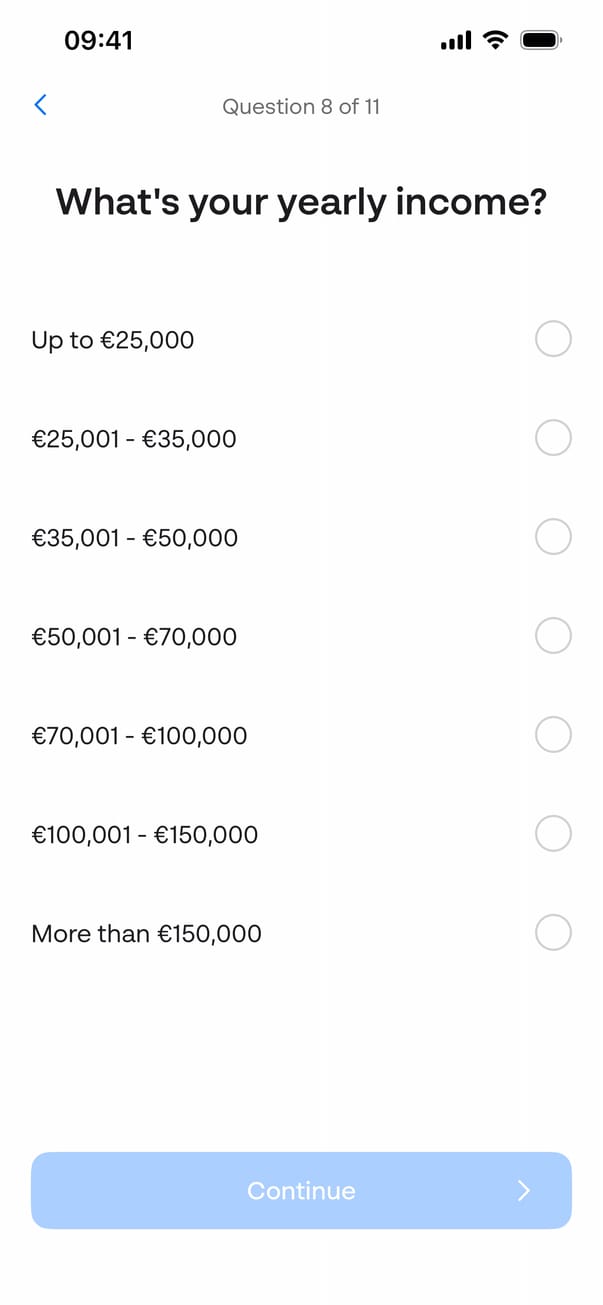The width and height of the screenshot is (603, 1305).
Task: Mark the €35,001 - €50,000 radio circle
Action: 553,537
